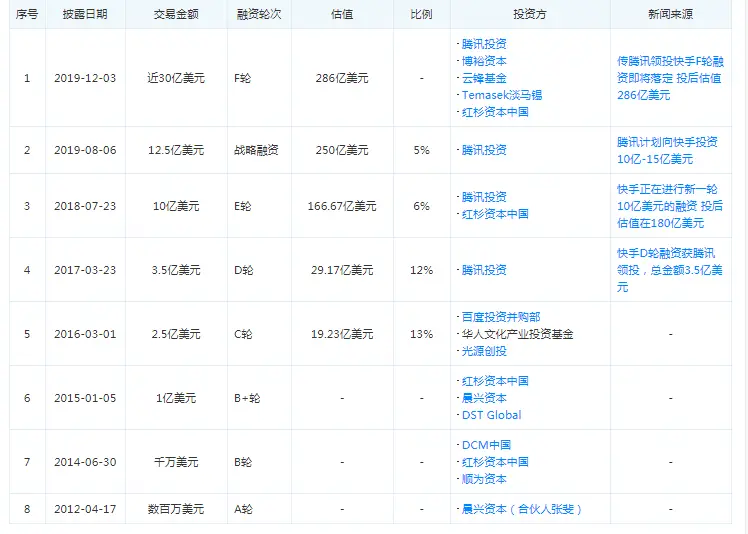Open 光源创投 investor link
748x534 pixels.
click(484, 351)
